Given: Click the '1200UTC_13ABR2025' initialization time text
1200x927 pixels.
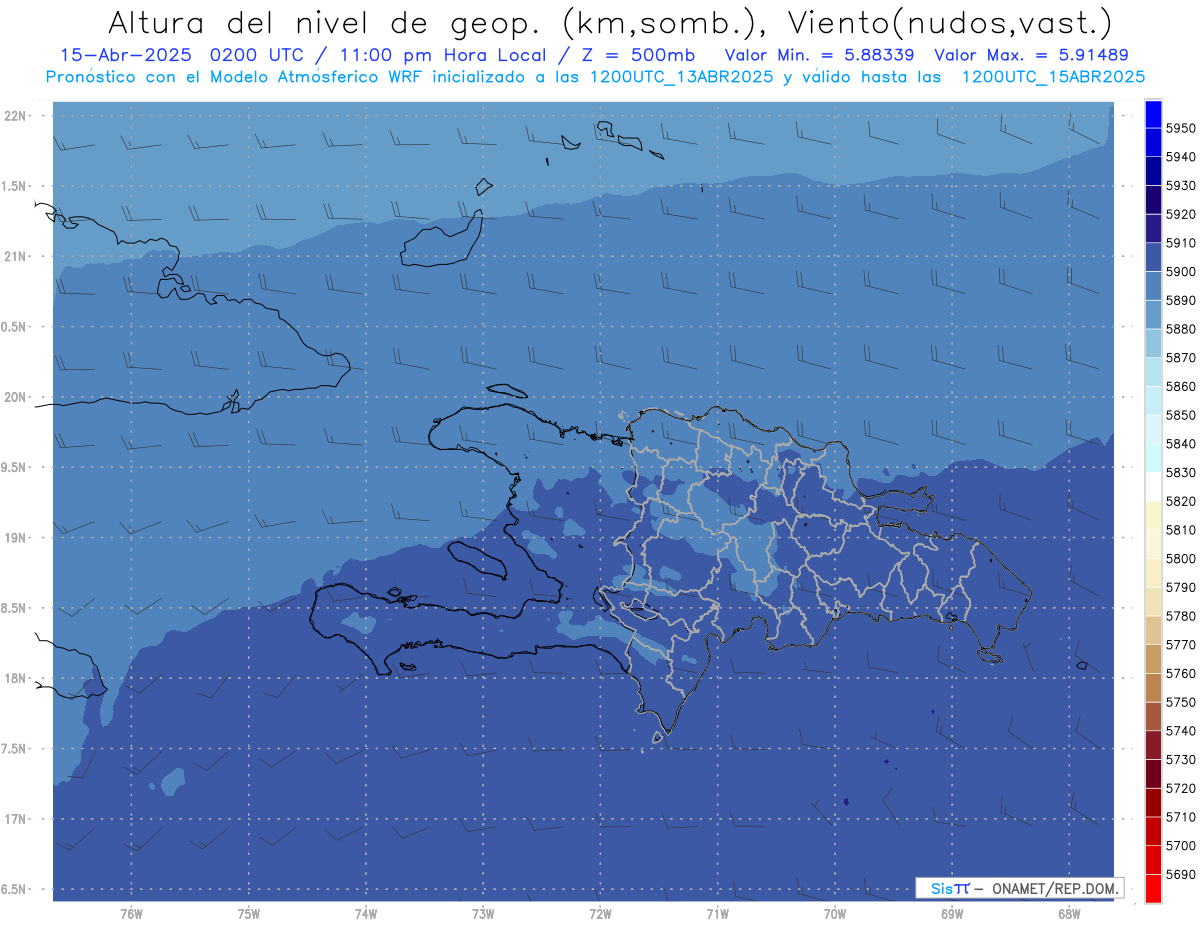Looking at the screenshot, I should tap(683, 76).
